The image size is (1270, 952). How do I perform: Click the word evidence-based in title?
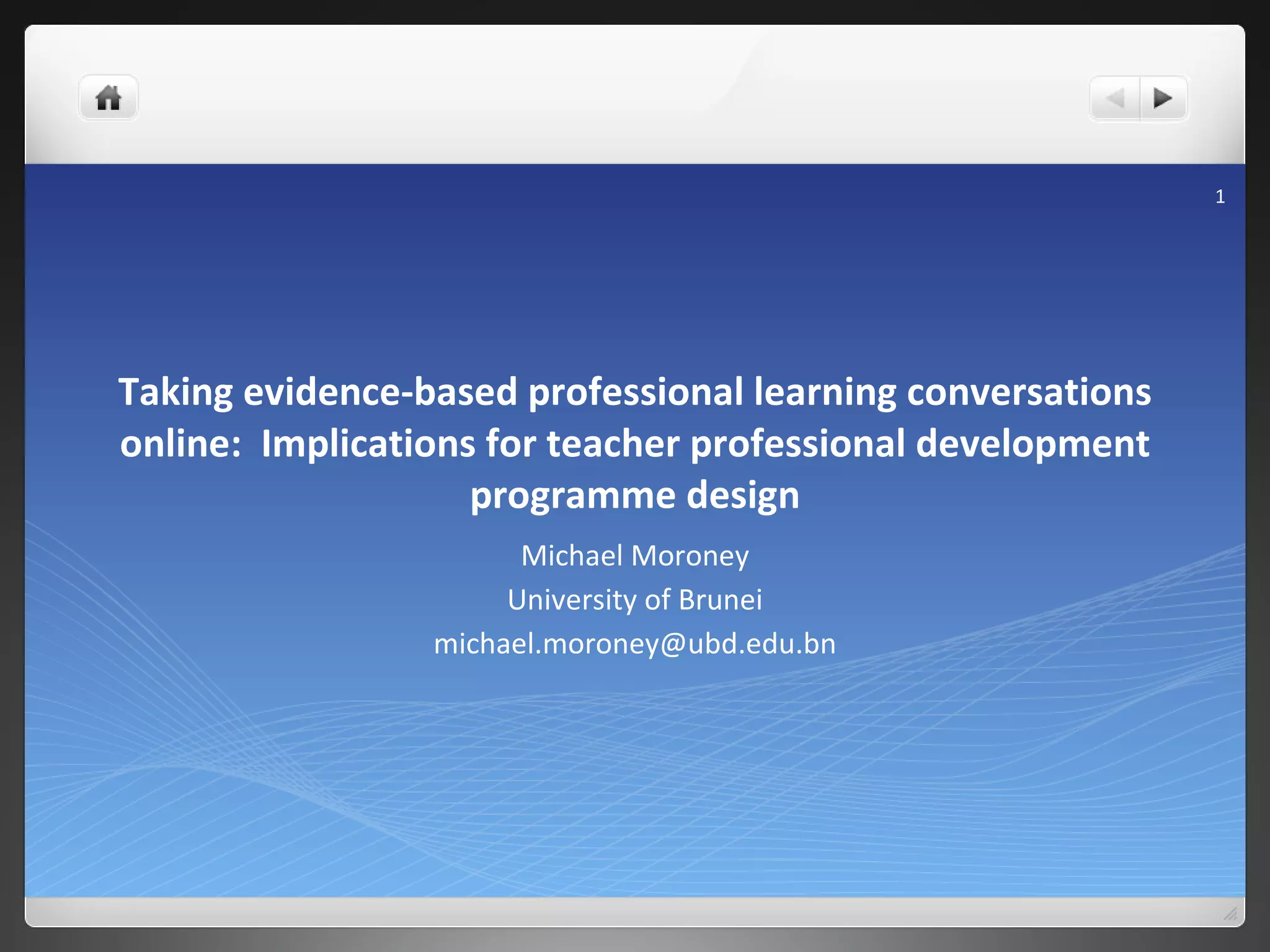coord(380,392)
